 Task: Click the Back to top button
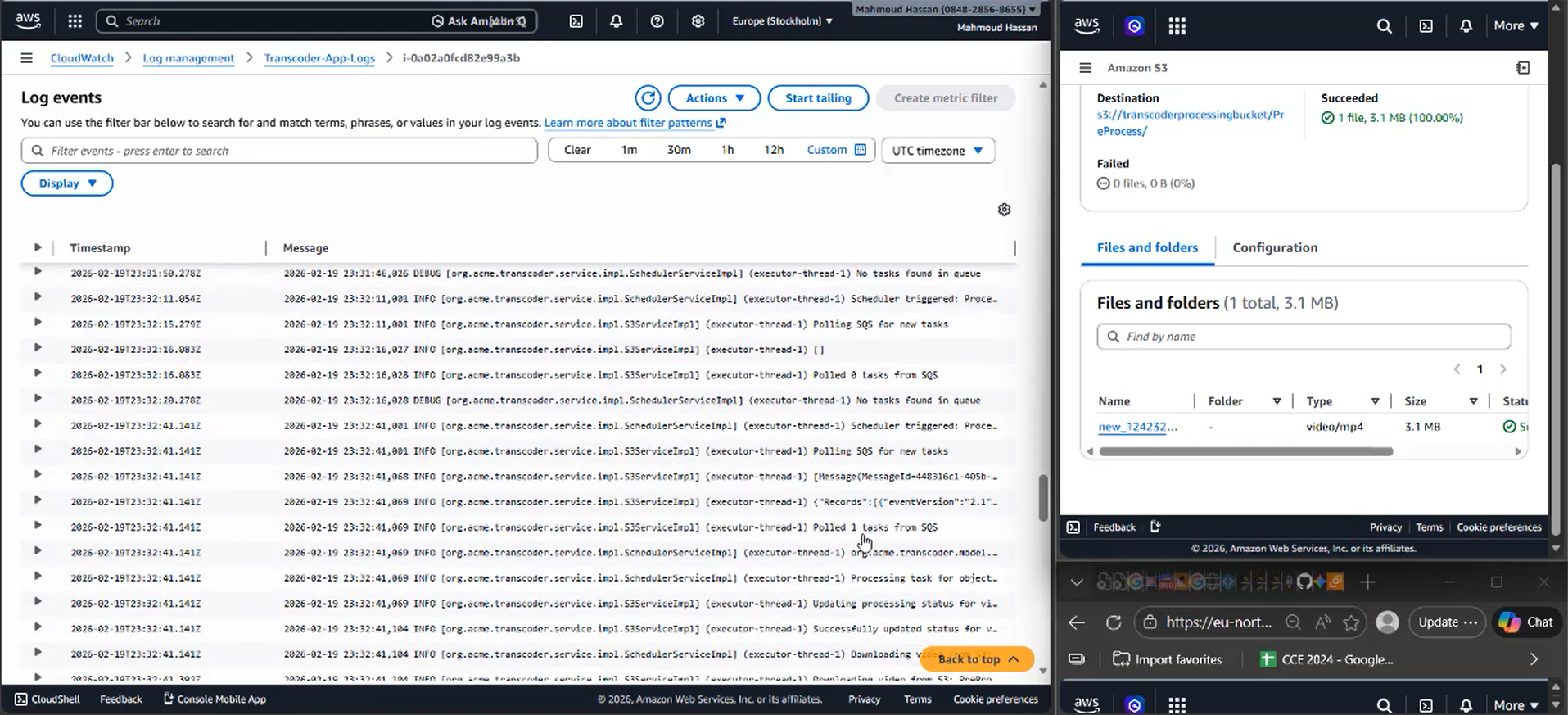977,659
